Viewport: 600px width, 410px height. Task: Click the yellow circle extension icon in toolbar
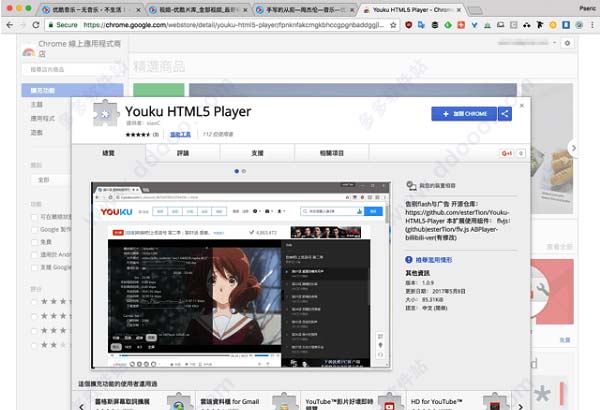click(x=553, y=25)
